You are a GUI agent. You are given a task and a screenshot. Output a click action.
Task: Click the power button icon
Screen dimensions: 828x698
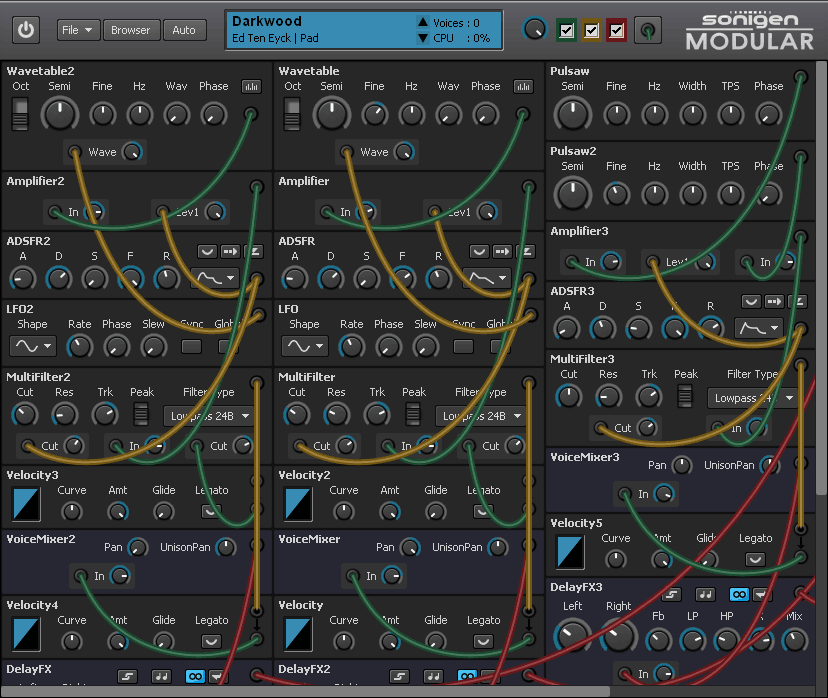coord(26,29)
